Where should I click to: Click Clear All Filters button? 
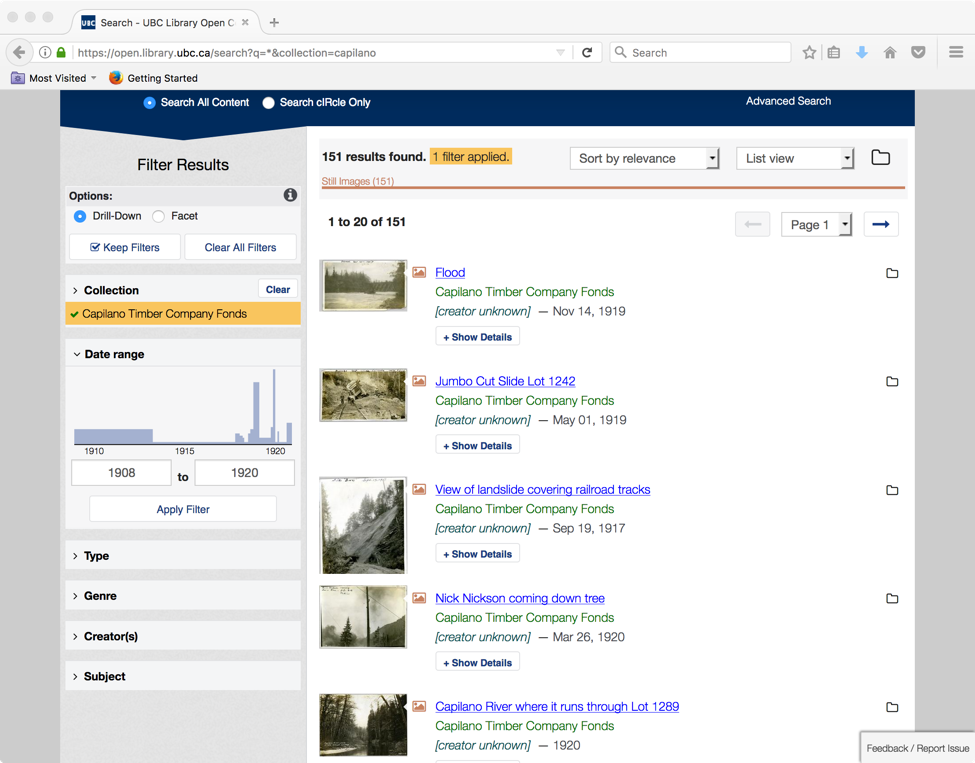(240, 247)
